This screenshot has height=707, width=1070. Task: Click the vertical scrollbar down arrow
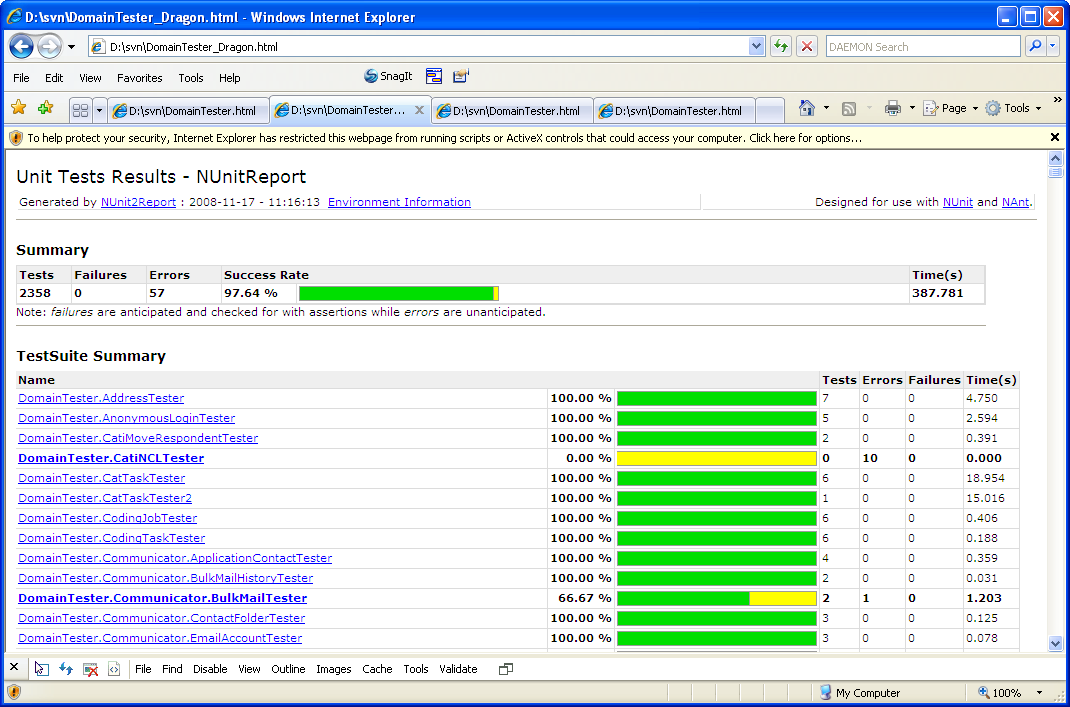[x=1055, y=643]
